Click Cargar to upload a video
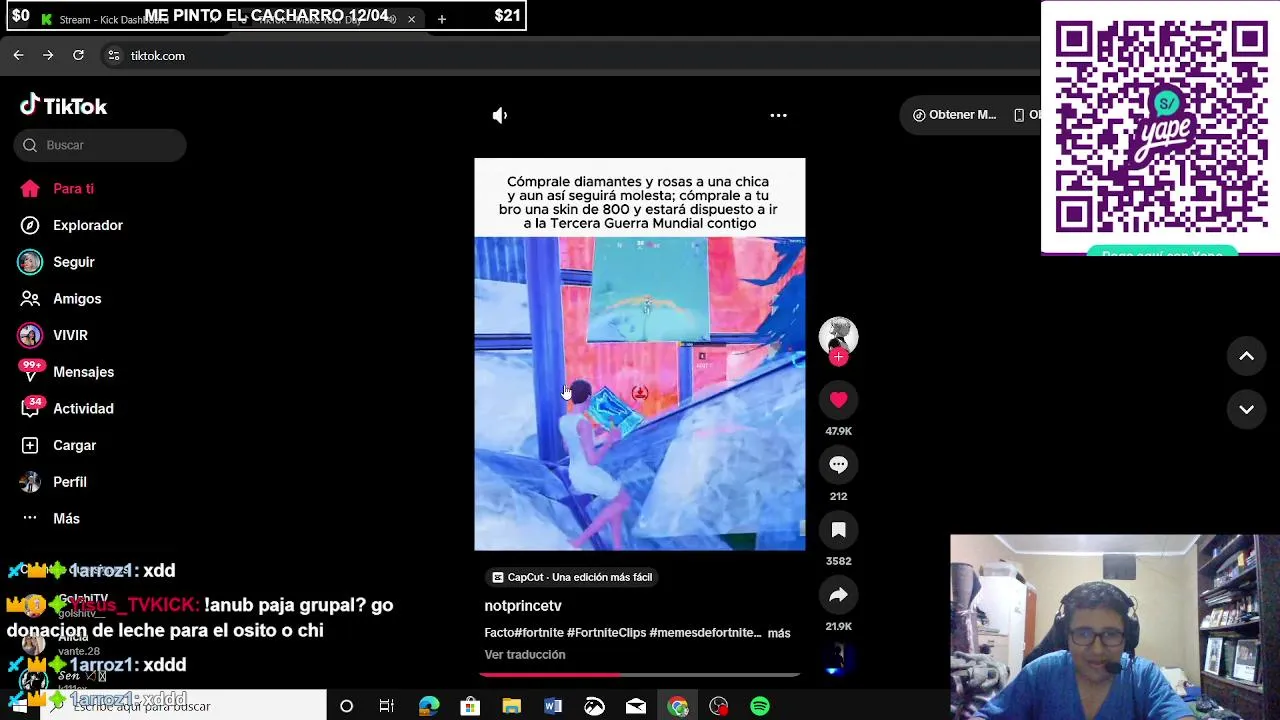This screenshot has width=1280, height=720. click(x=58, y=445)
